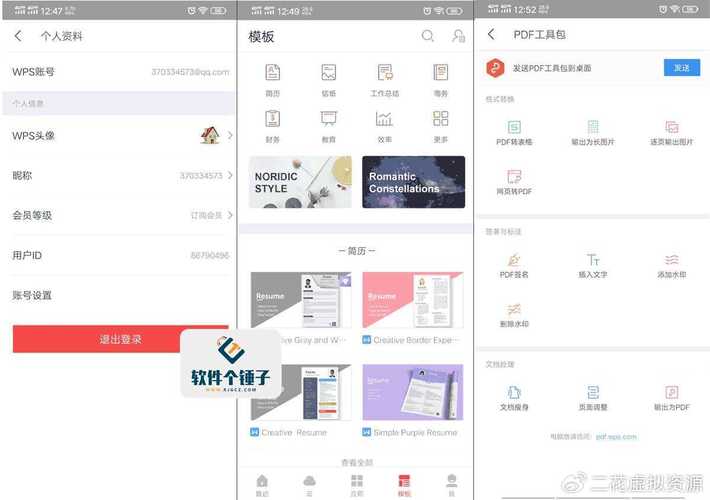Tap the blue 发送 button
Image resolution: width=710 pixels, height=500 pixels.
(682, 68)
